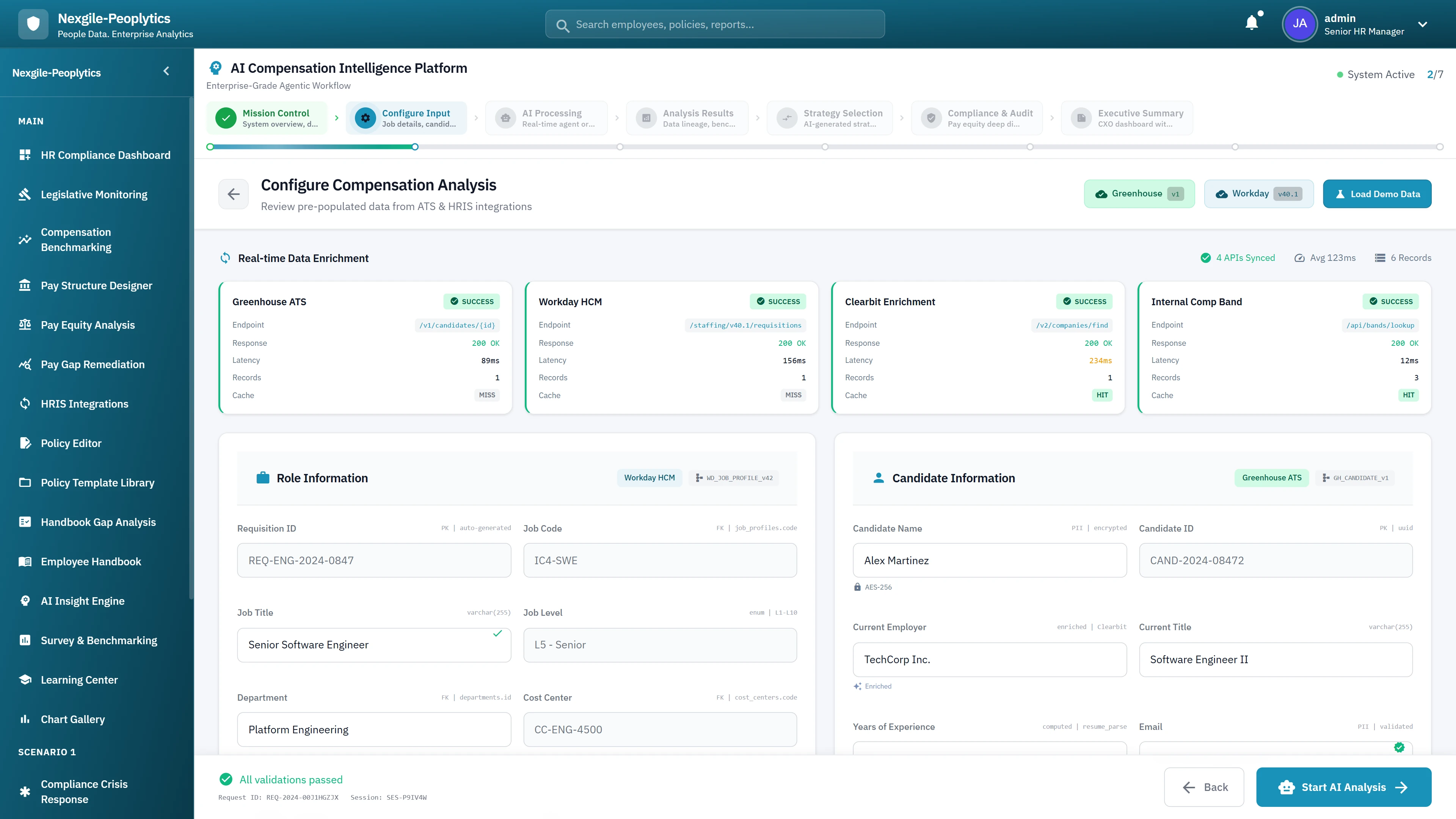Open the Chart Gallery
The width and height of the screenshot is (1456, 819).
(72, 719)
